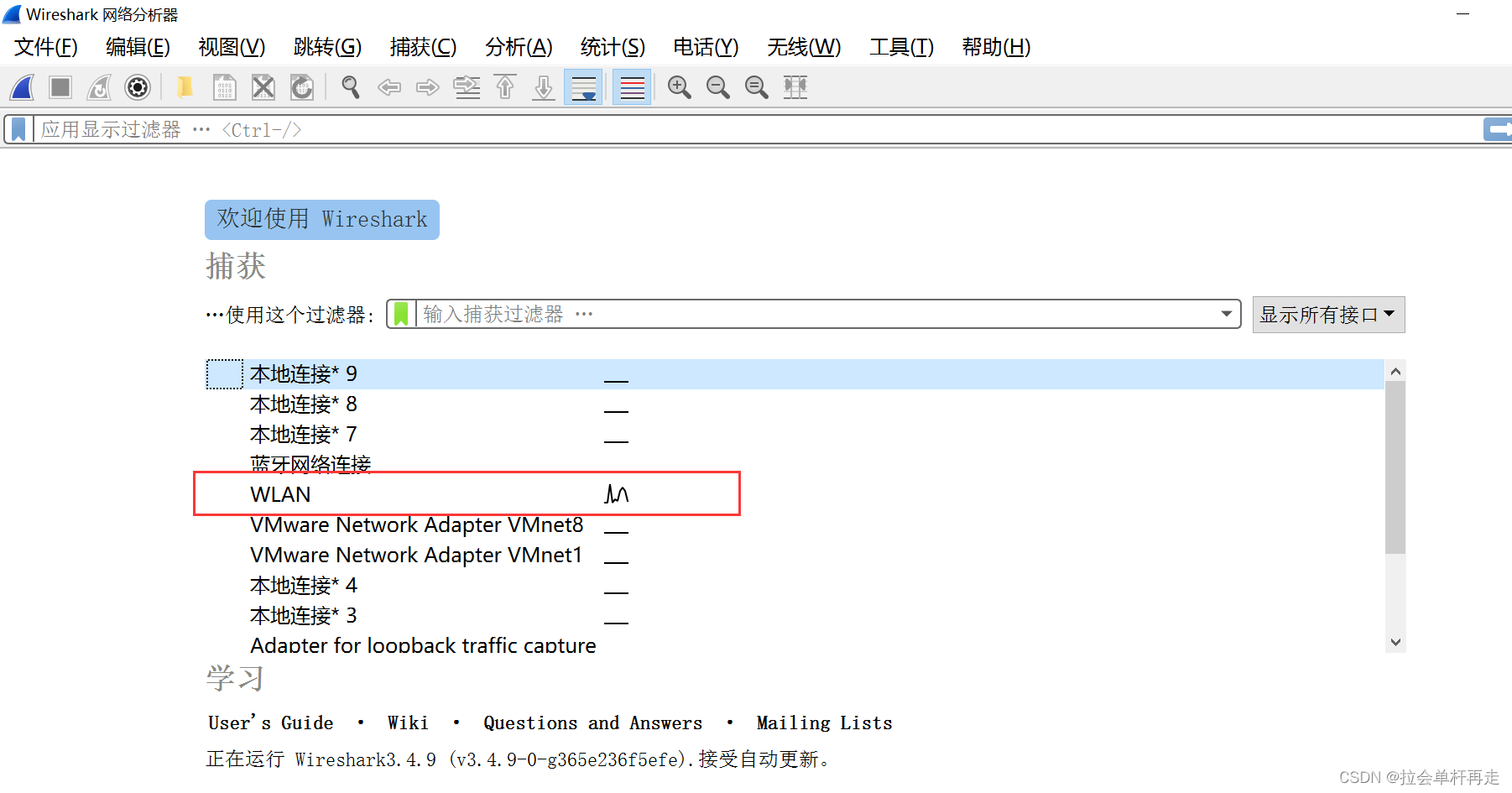The height and width of the screenshot is (793, 1512).
Task: Open capture options gear icon
Action: point(138,87)
